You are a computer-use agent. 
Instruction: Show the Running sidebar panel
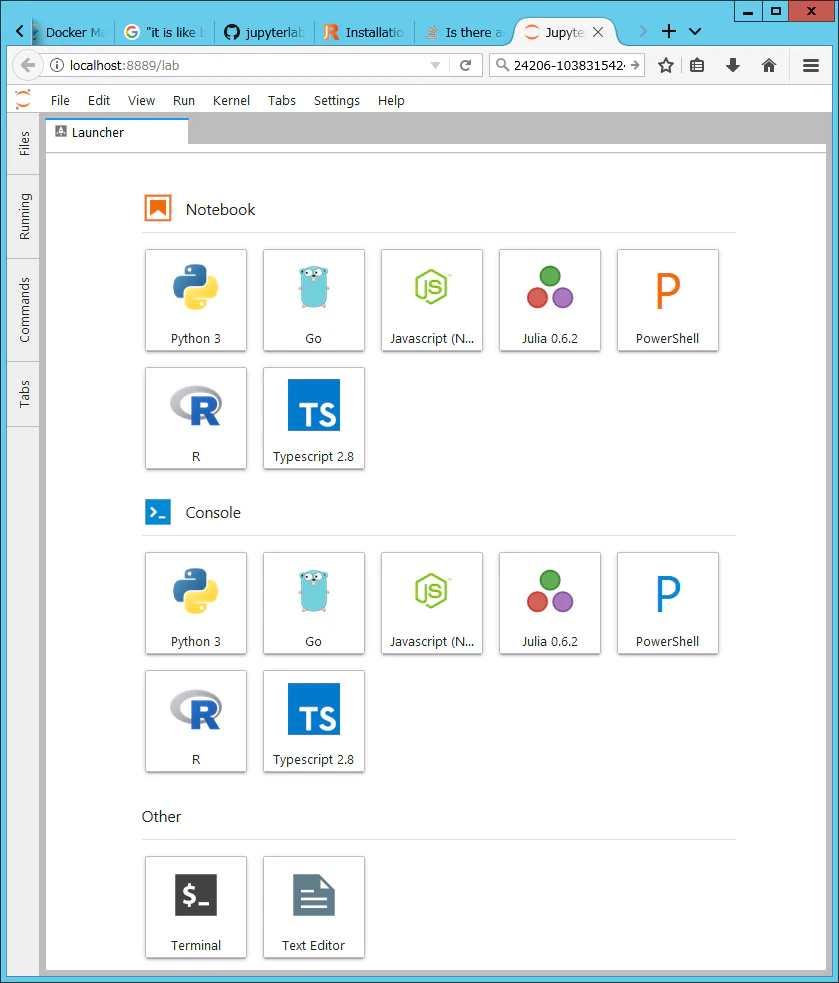tap(24, 216)
